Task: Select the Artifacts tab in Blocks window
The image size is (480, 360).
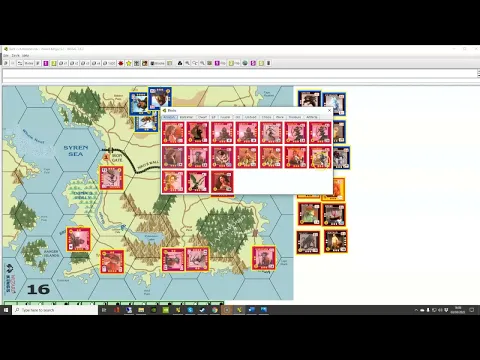Action: [x=312, y=117]
